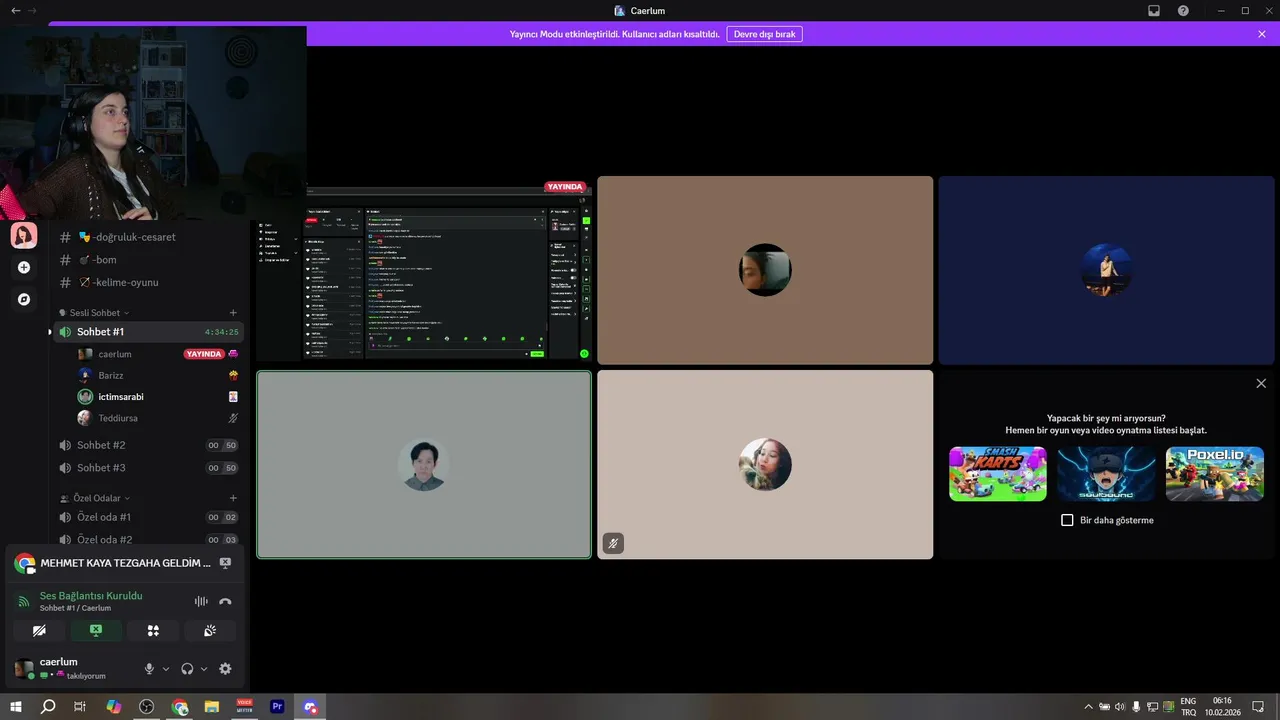Open the kelime-oyunu text channel
This screenshot has height=720, width=1280.
(148, 282)
